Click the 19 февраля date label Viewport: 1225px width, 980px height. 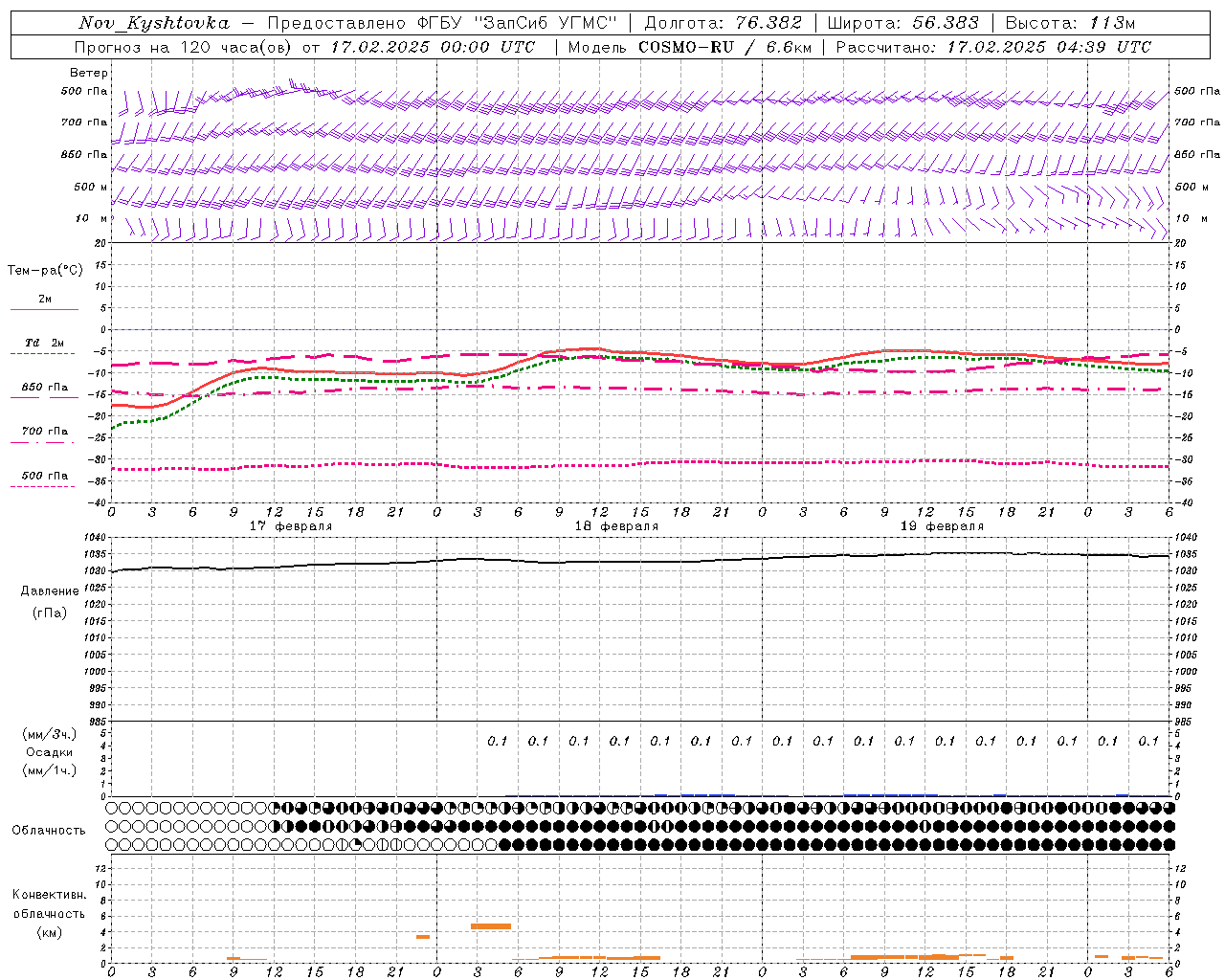click(x=942, y=526)
